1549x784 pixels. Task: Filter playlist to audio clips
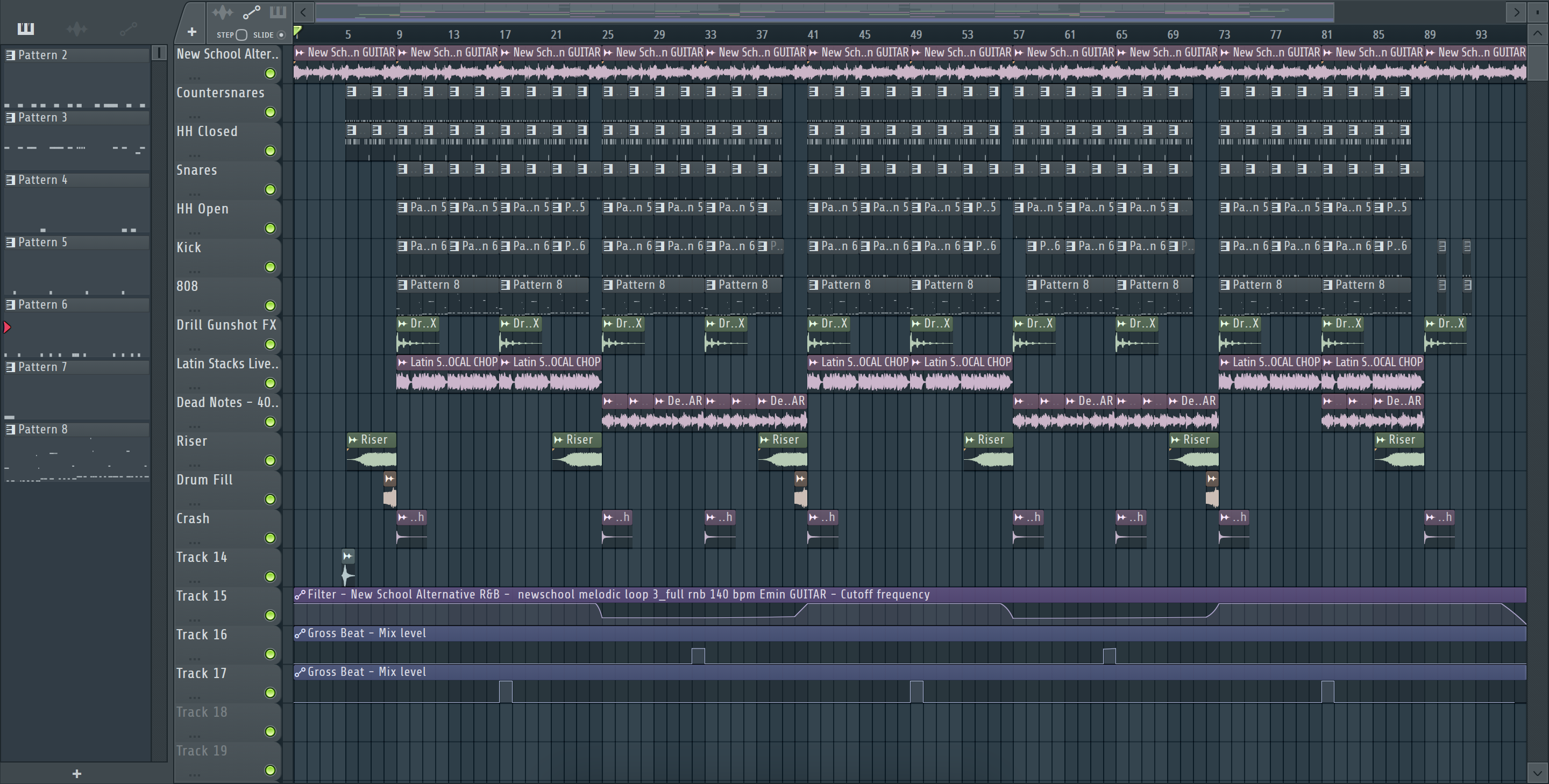point(222,12)
